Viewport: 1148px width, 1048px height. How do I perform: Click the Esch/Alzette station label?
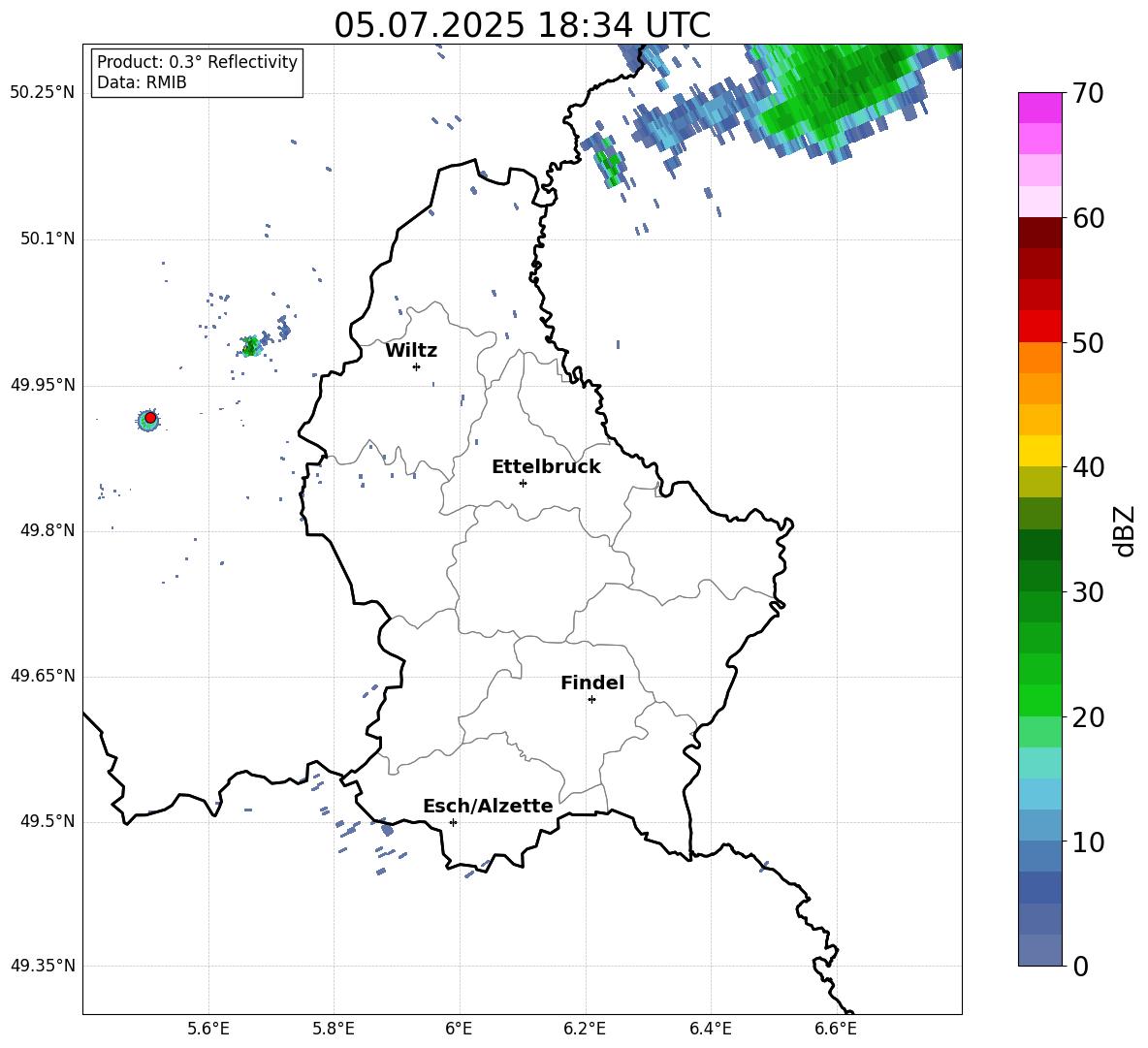coord(488,807)
